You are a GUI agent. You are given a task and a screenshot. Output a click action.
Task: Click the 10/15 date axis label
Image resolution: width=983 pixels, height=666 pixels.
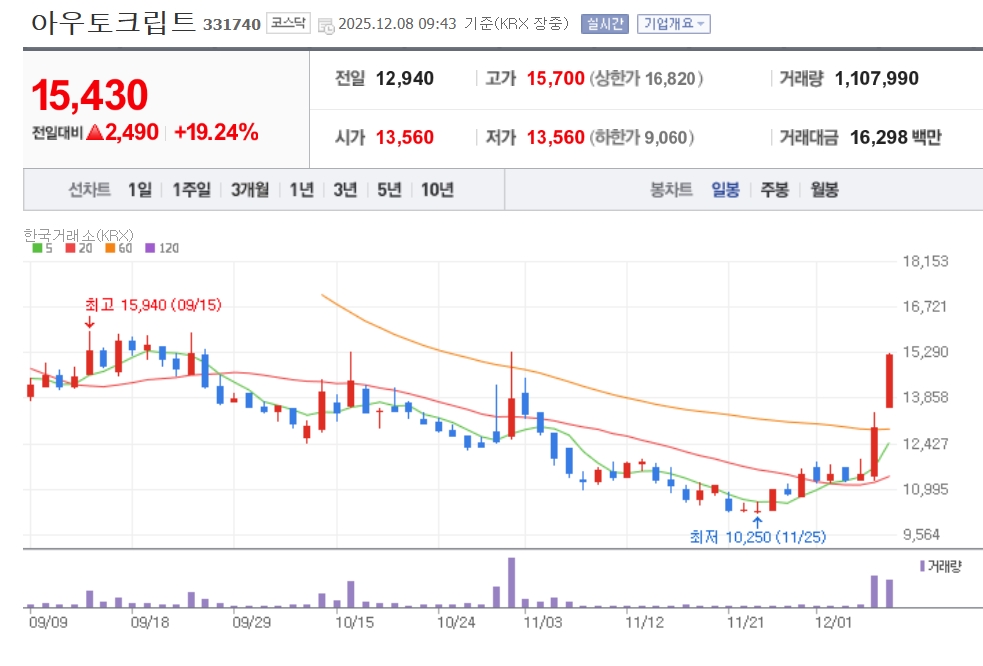pos(354,623)
